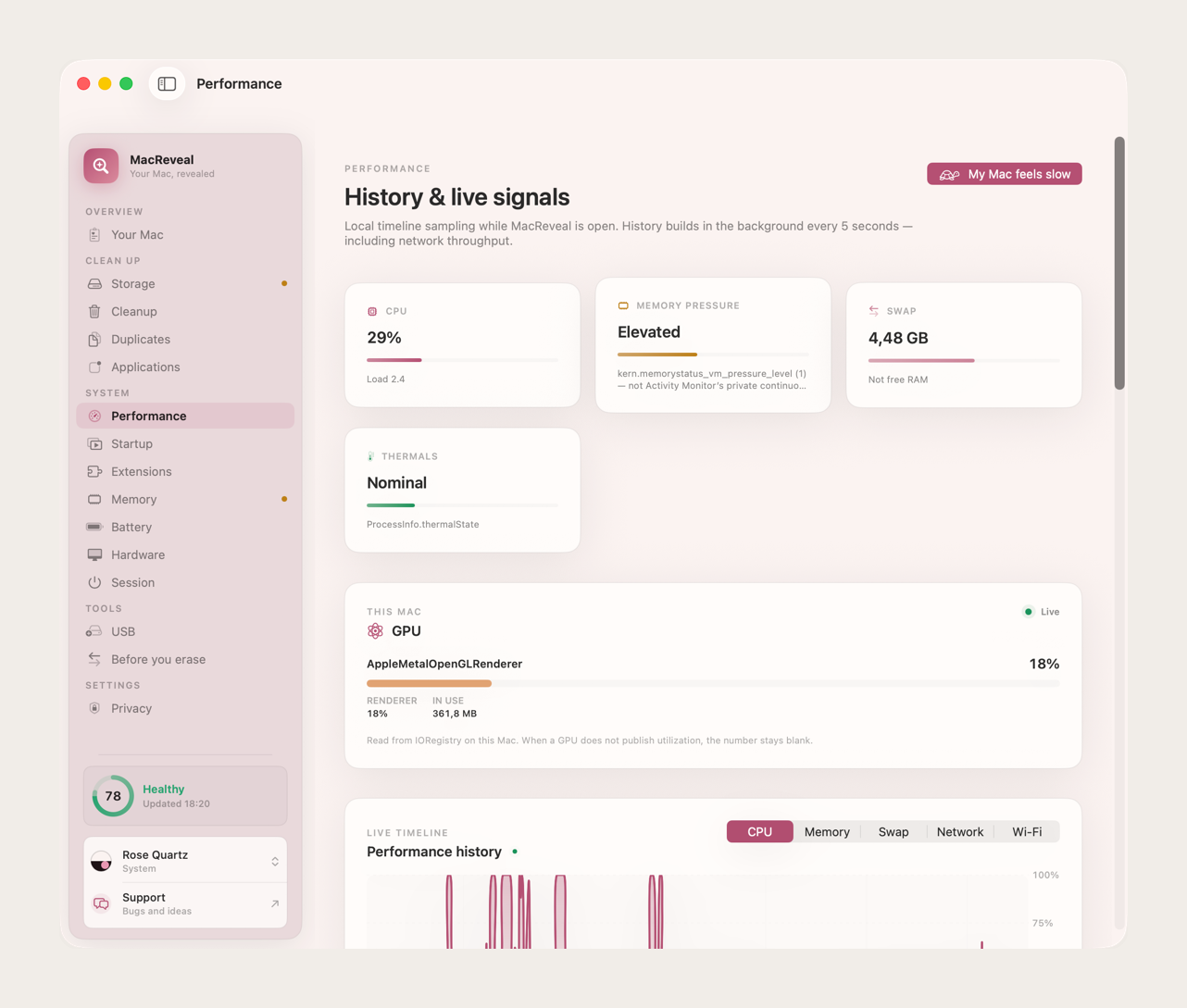Switch to the Memory timeline tab
Image resolution: width=1187 pixels, height=1008 pixels.
827,832
